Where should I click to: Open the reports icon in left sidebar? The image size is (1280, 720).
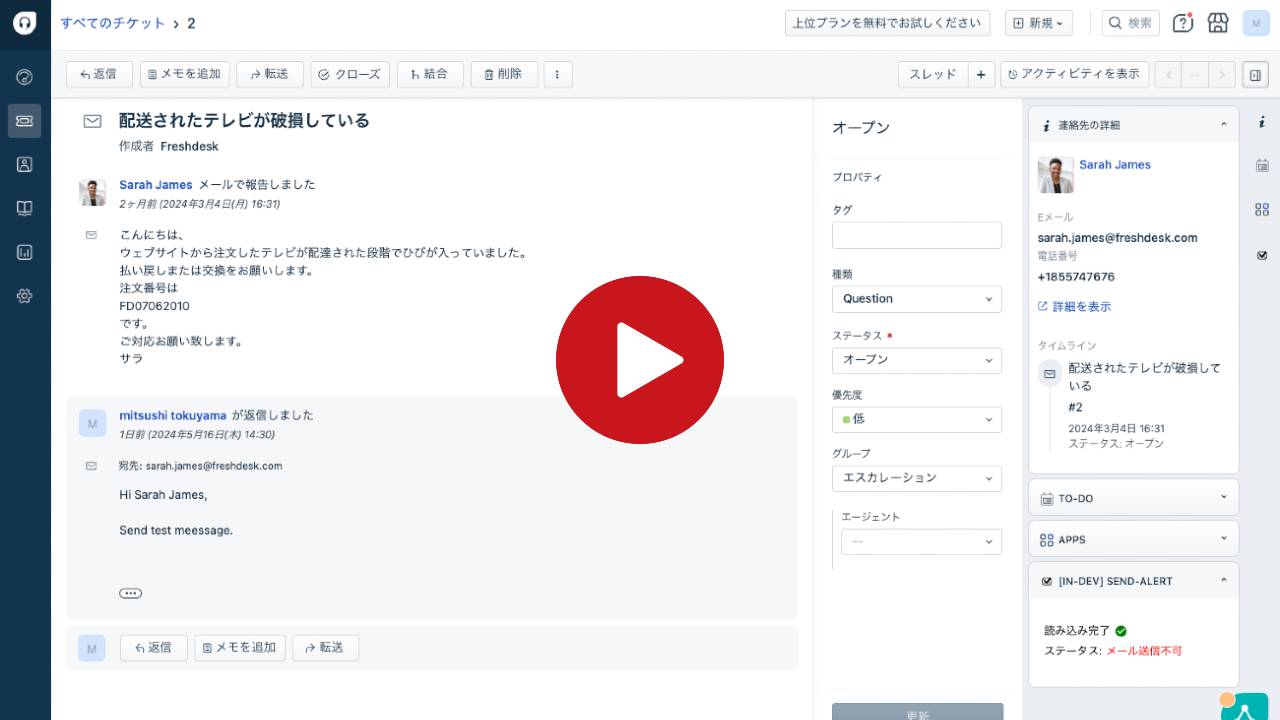25,253
